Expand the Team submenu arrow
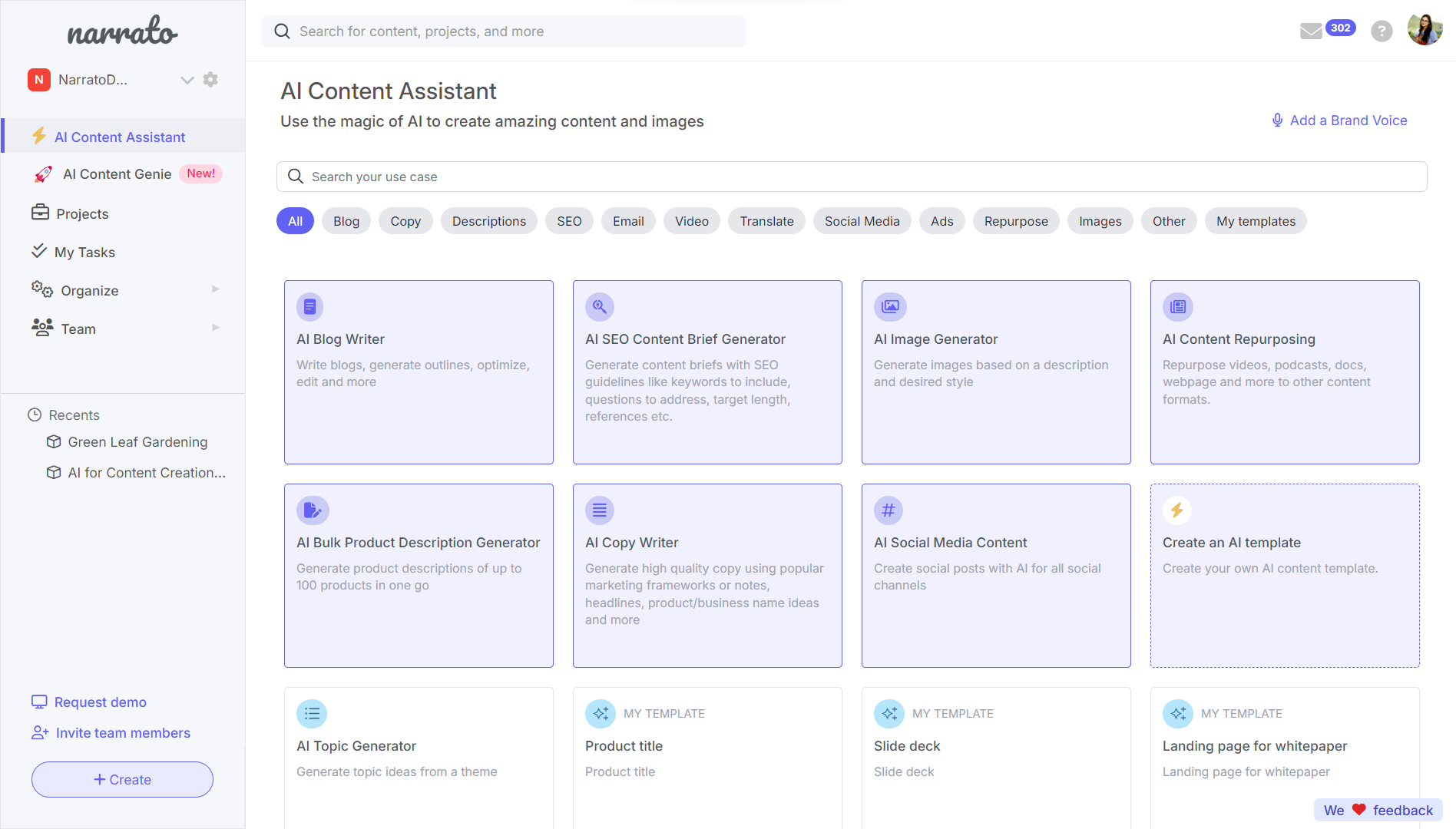 (x=216, y=328)
